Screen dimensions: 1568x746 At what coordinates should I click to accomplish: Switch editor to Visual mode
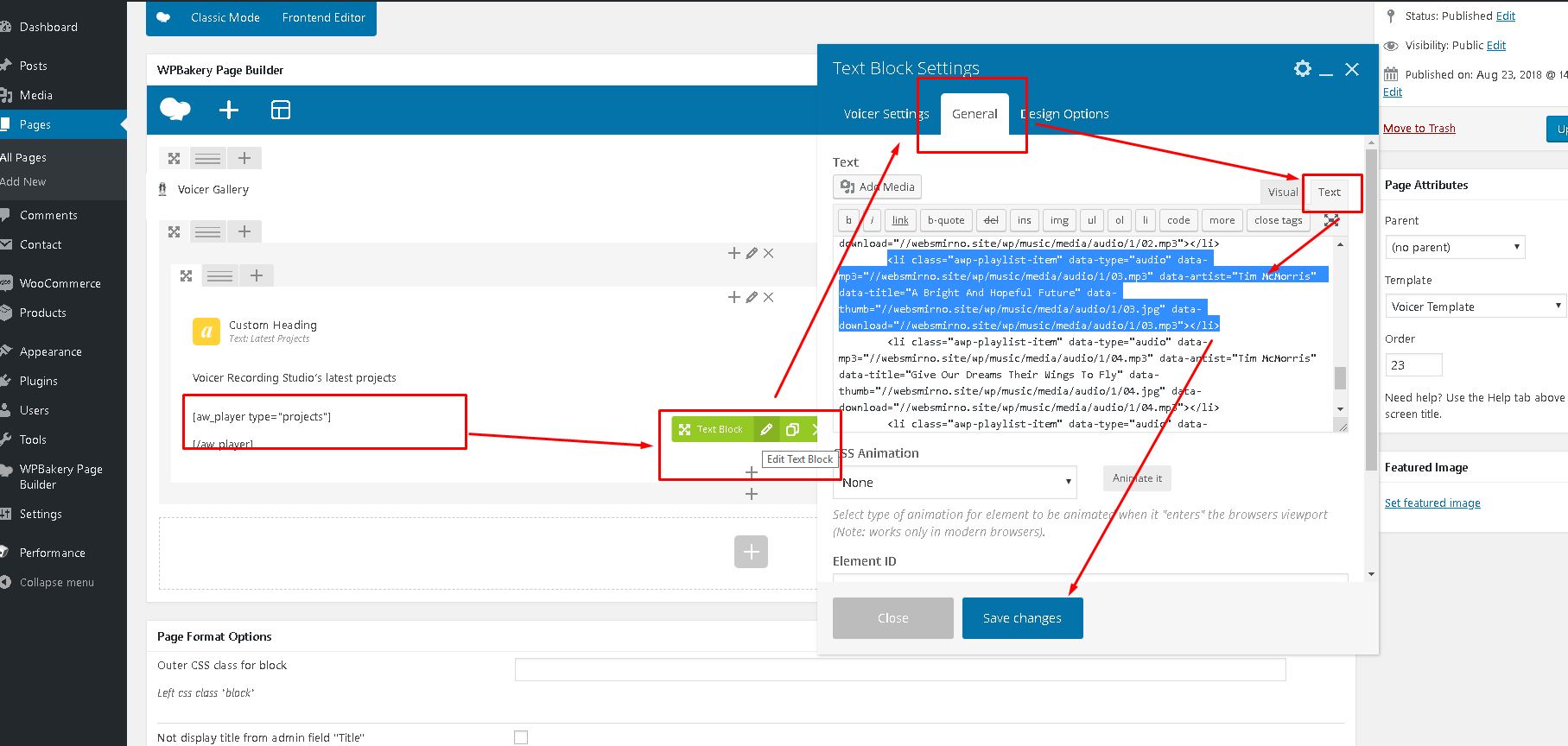(1283, 193)
